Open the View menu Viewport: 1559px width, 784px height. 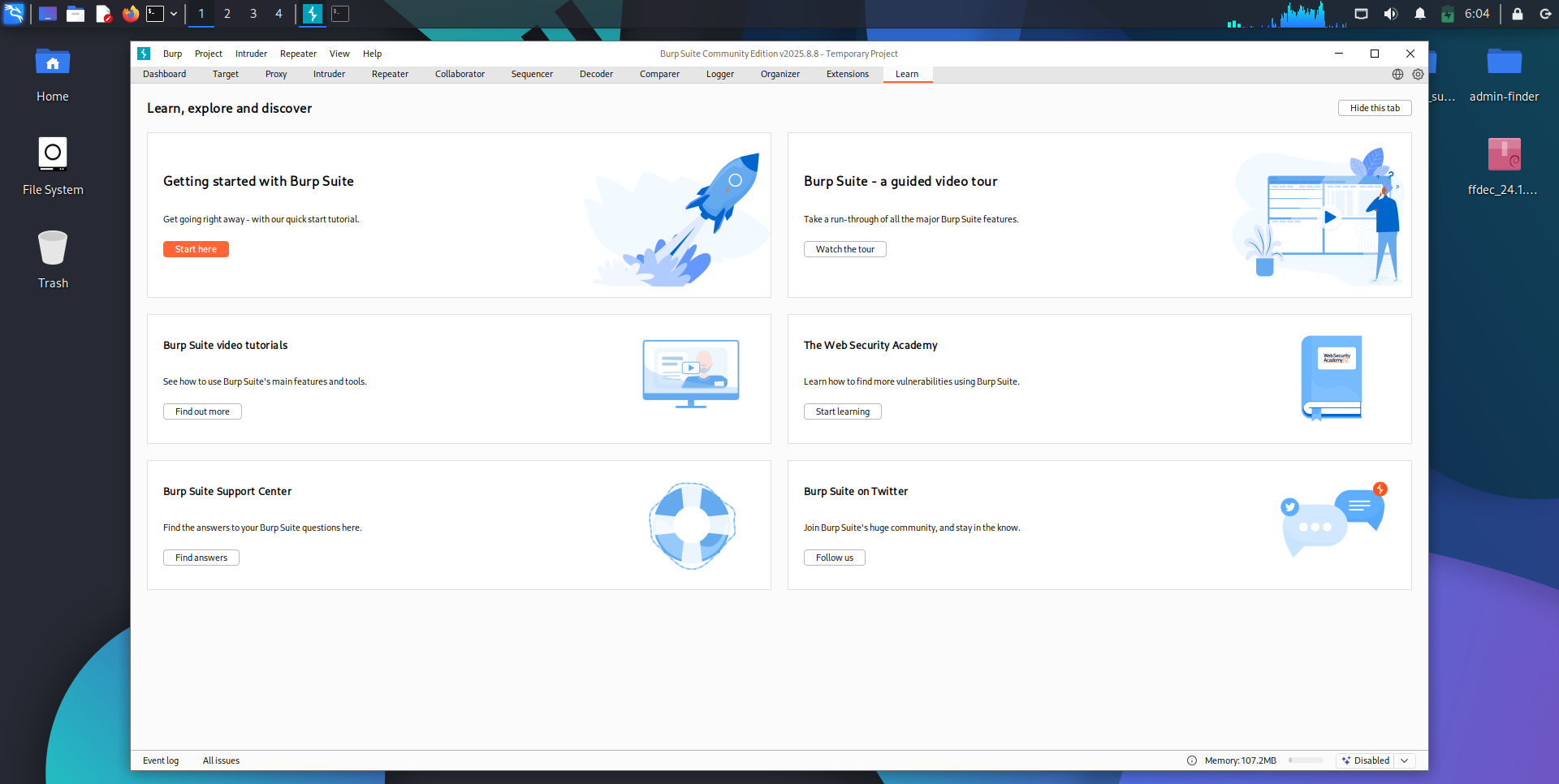click(x=339, y=54)
